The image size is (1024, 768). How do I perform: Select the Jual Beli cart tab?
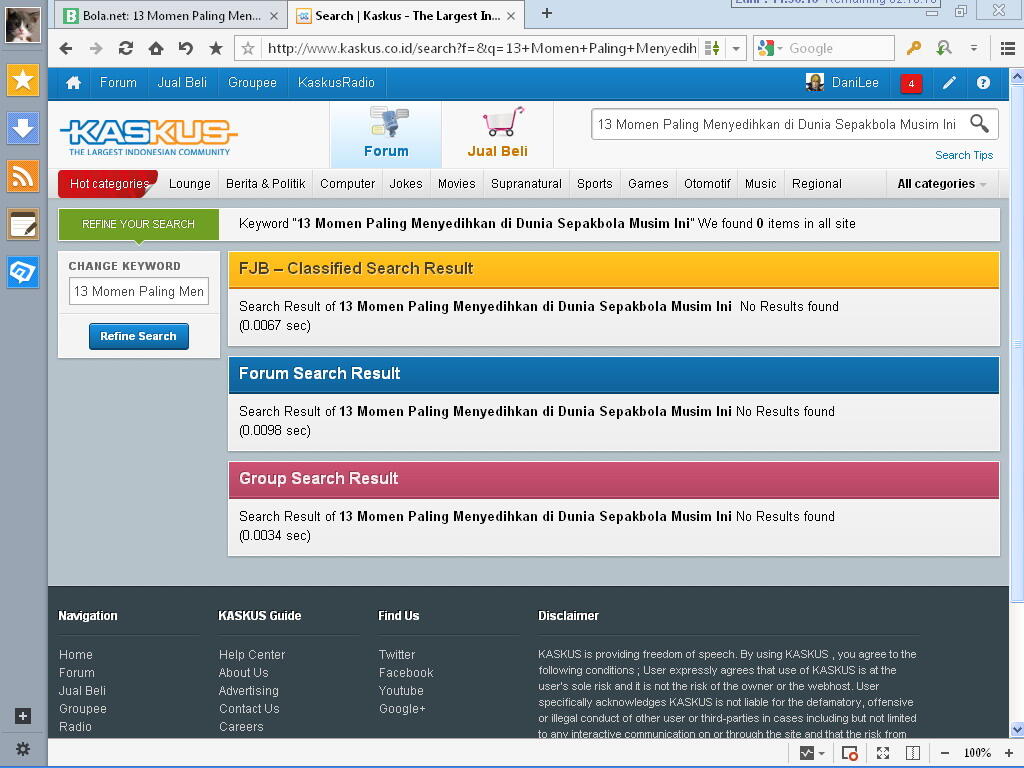pos(498,134)
